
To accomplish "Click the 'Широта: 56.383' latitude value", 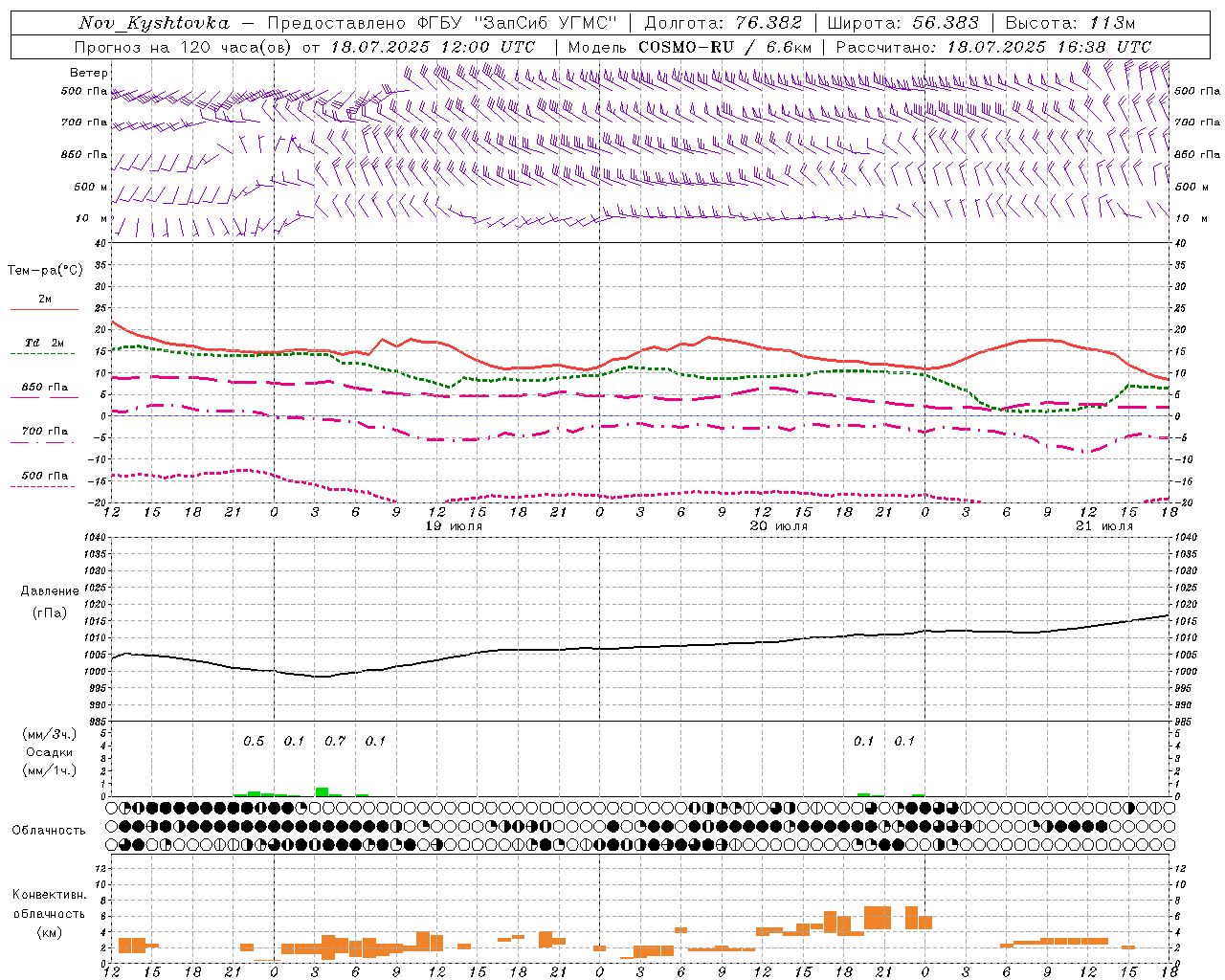I will click(903, 23).
